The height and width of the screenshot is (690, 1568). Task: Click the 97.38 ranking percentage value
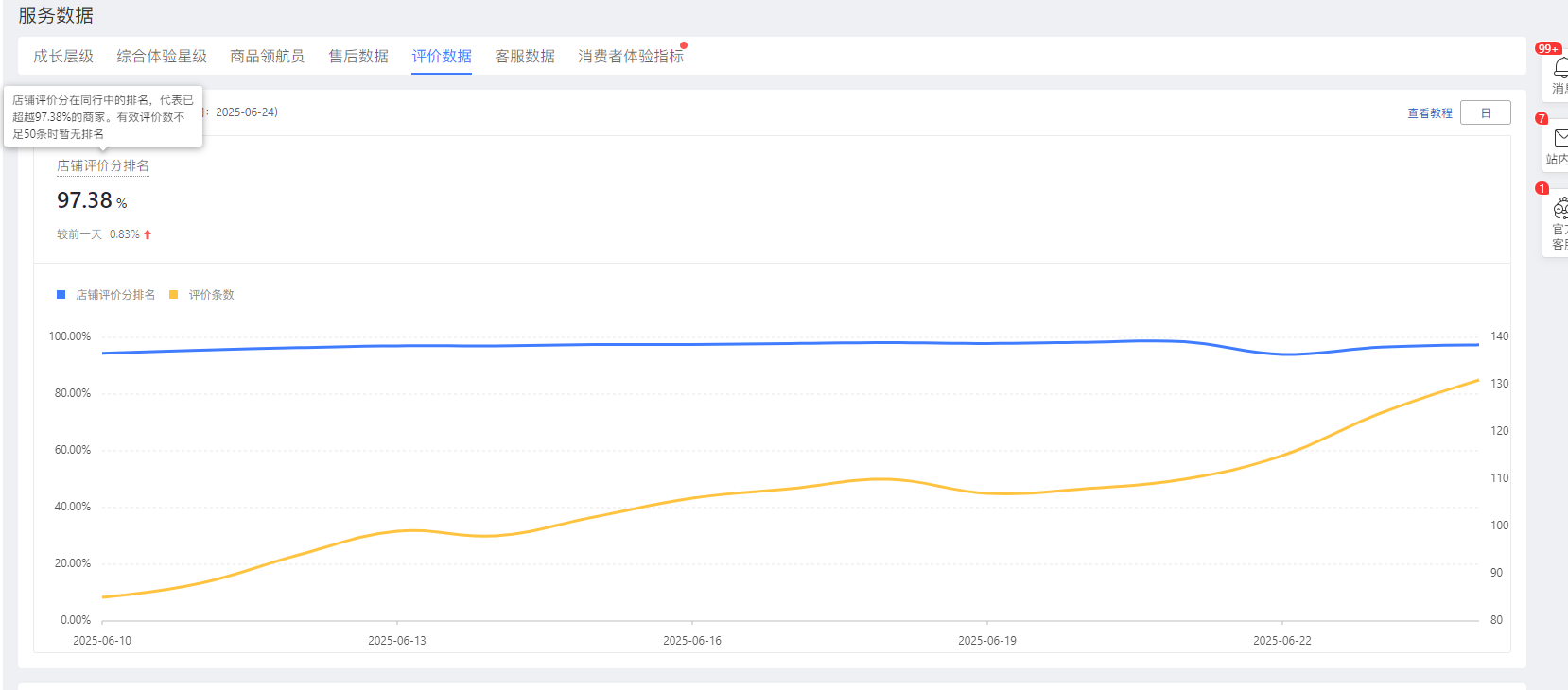click(x=85, y=200)
